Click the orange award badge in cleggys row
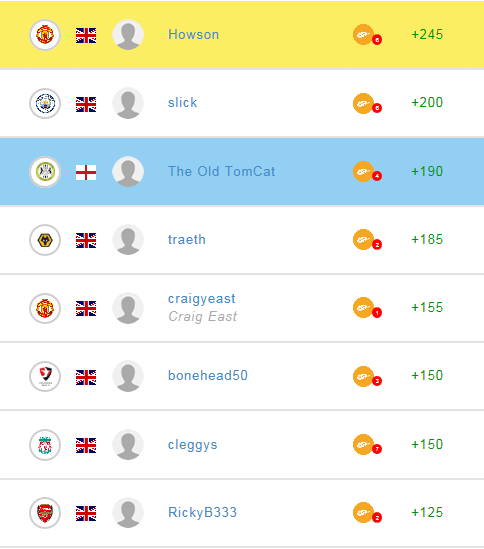 click(367, 445)
